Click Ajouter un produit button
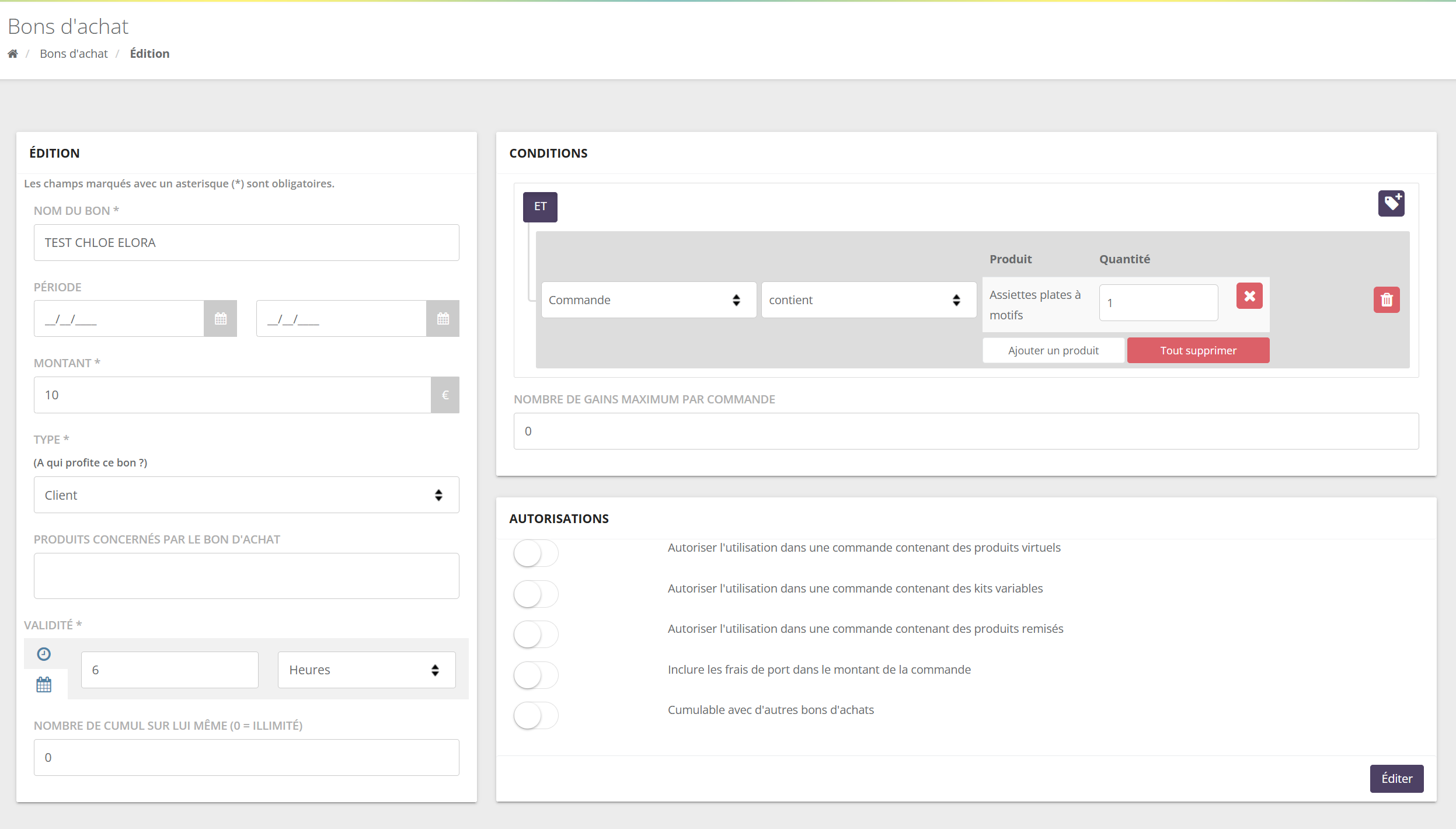Screen dimensions: 1456x829 point(1053,350)
